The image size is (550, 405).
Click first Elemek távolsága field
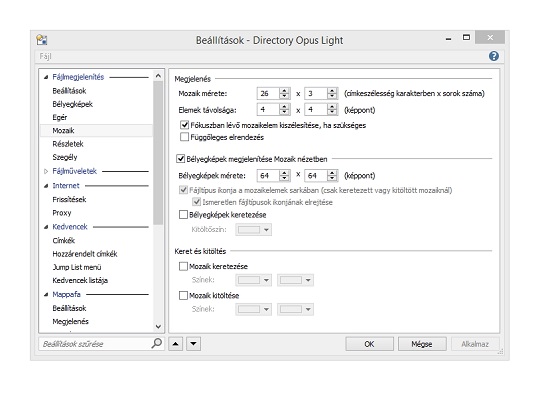pyautogui.click(x=268, y=110)
